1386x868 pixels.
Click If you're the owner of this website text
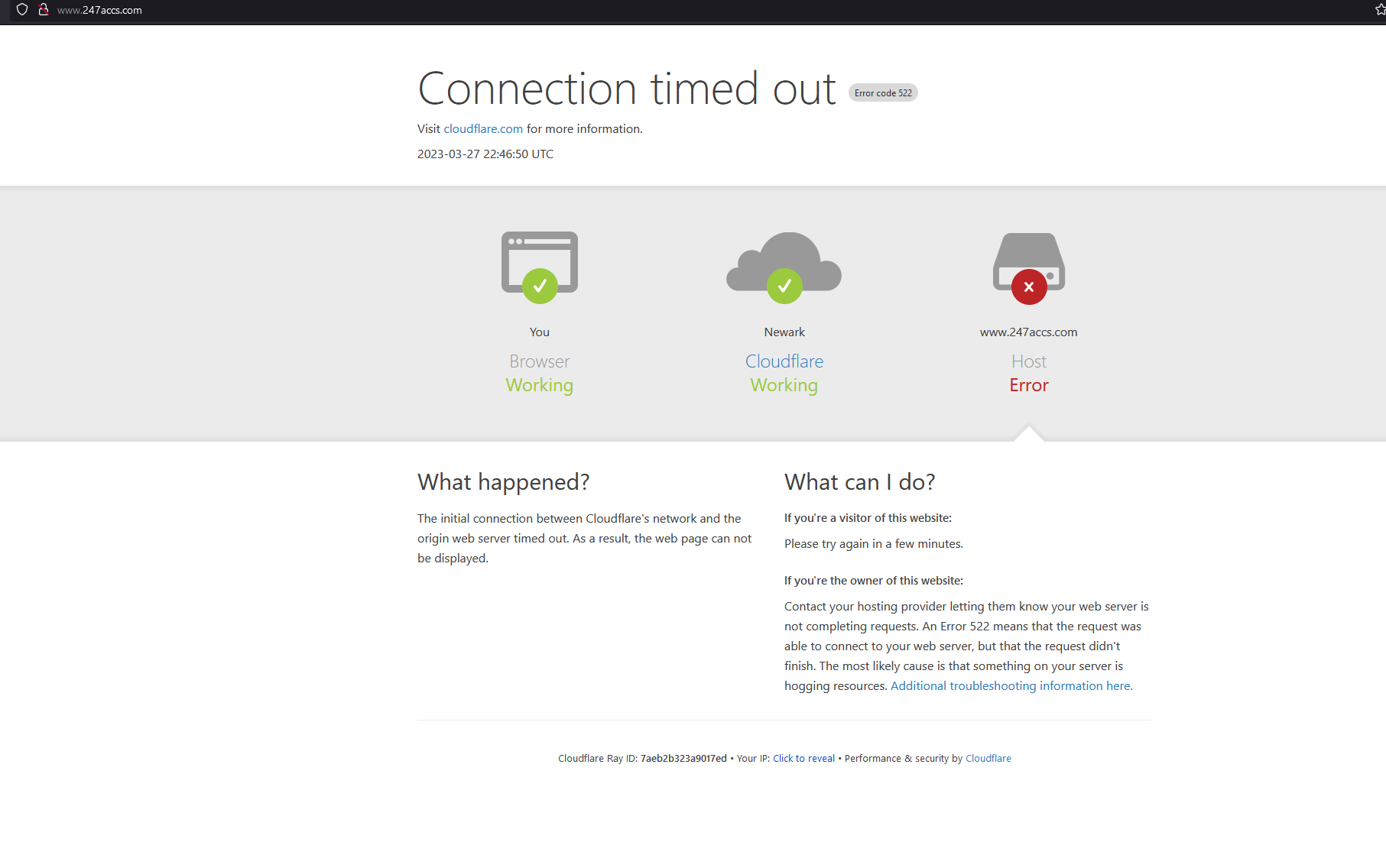pos(874,580)
